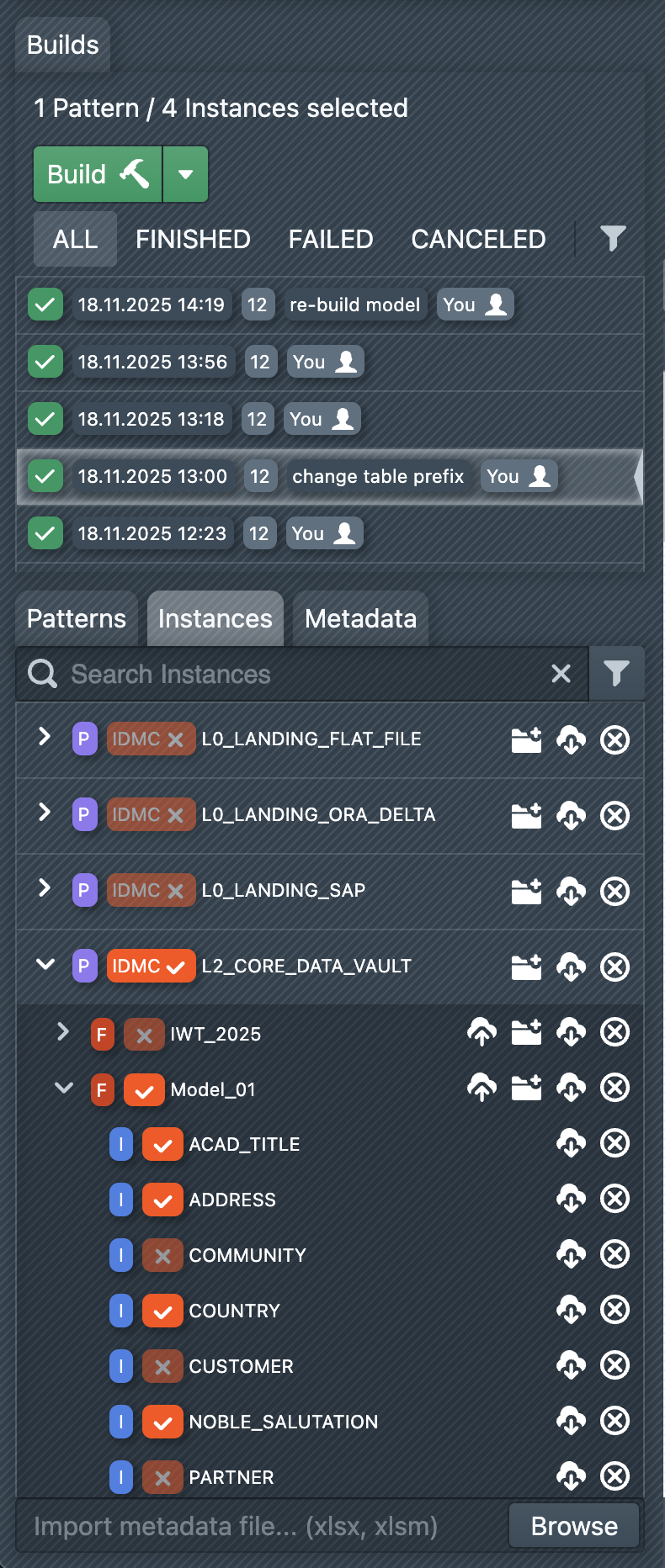Open the Build dropdown arrow
665x1568 pixels.
[185, 174]
